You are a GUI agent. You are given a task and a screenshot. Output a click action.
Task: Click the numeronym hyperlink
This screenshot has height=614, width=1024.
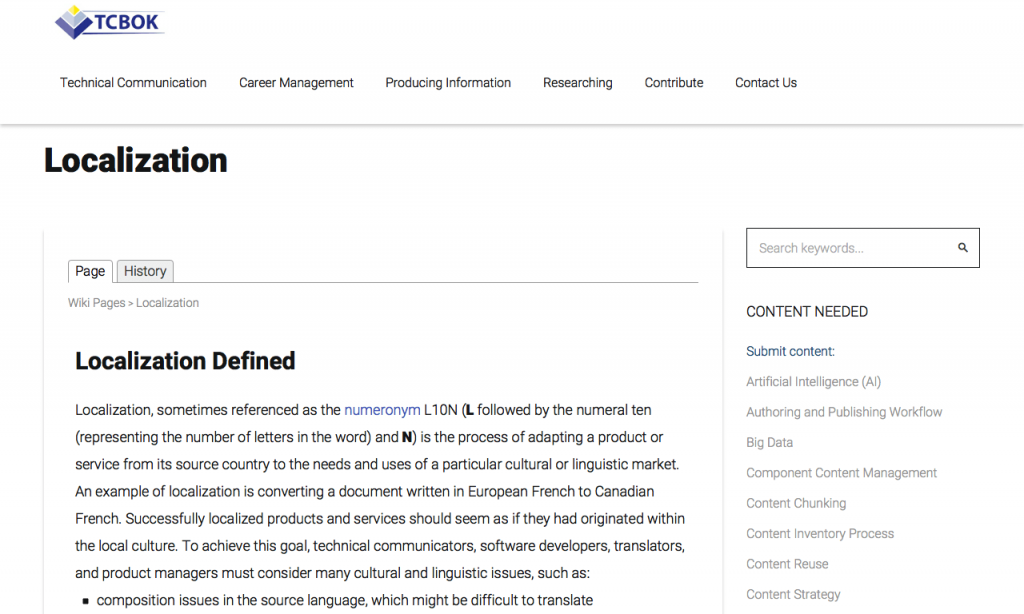click(x=381, y=409)
